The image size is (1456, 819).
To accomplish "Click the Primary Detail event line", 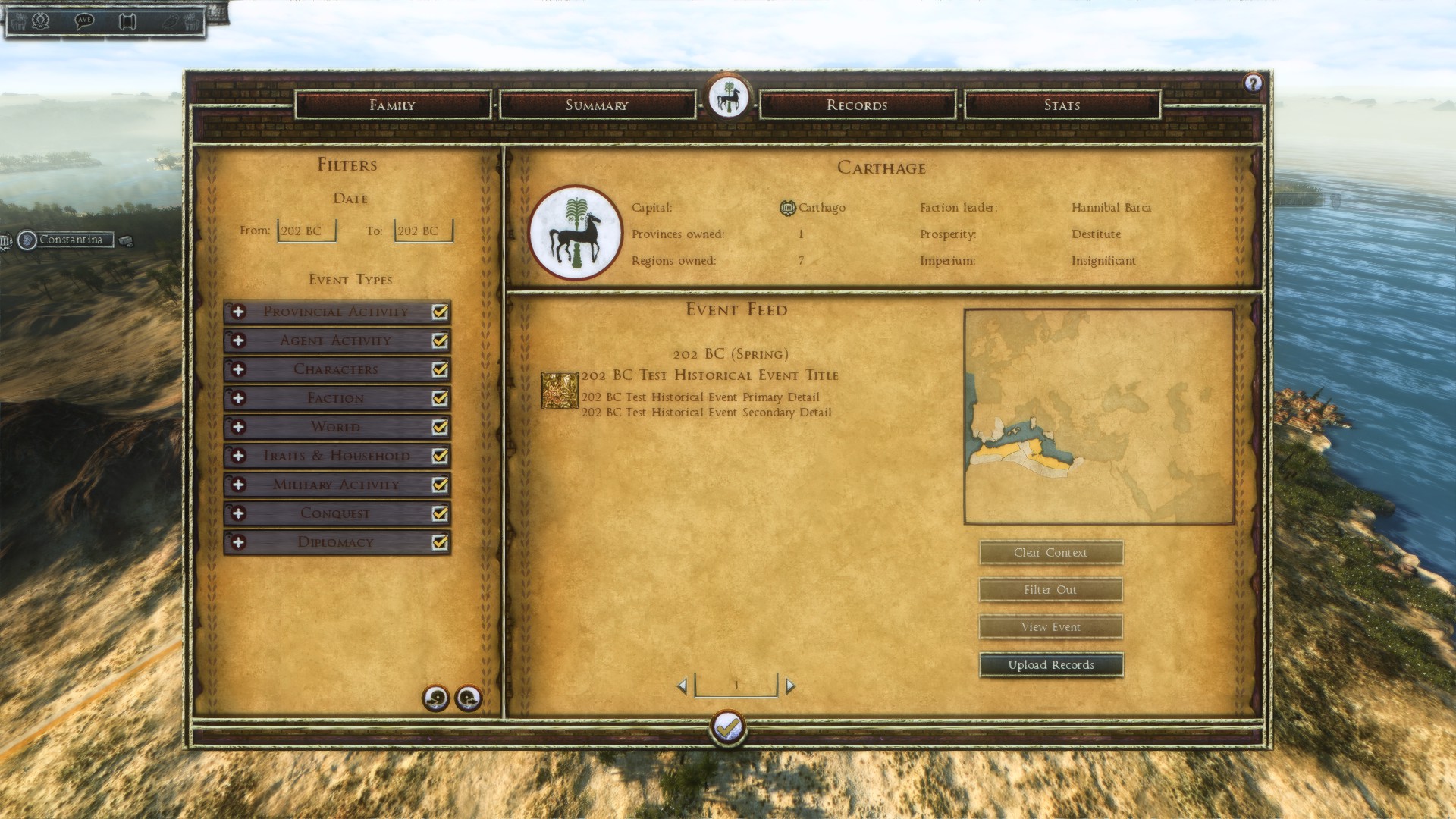I will coord(700,397).
